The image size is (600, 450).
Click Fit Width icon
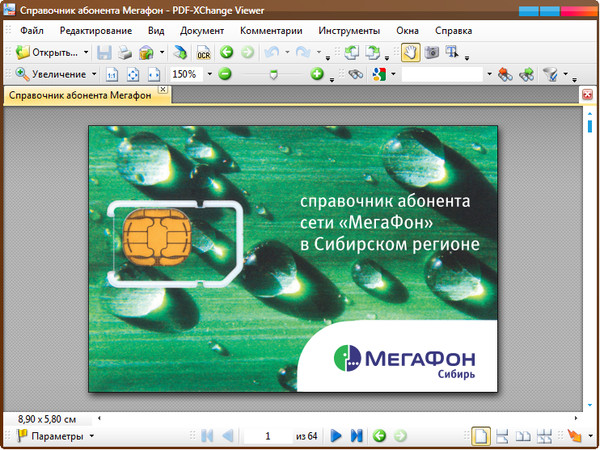[154, 74]
